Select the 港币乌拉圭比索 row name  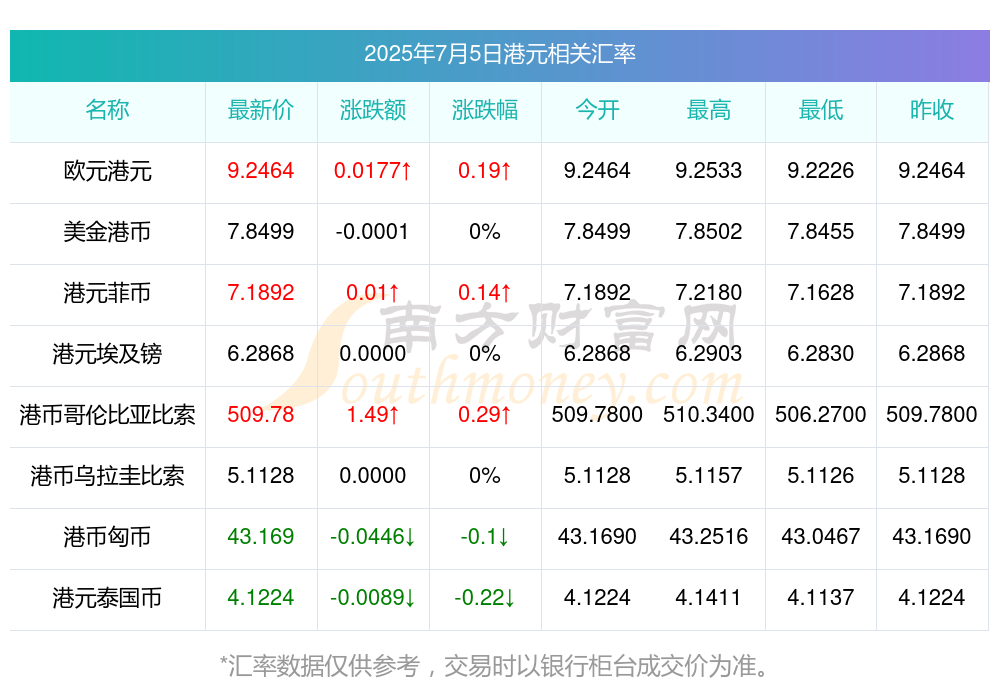pyautogui.click(x=107, y=476)
